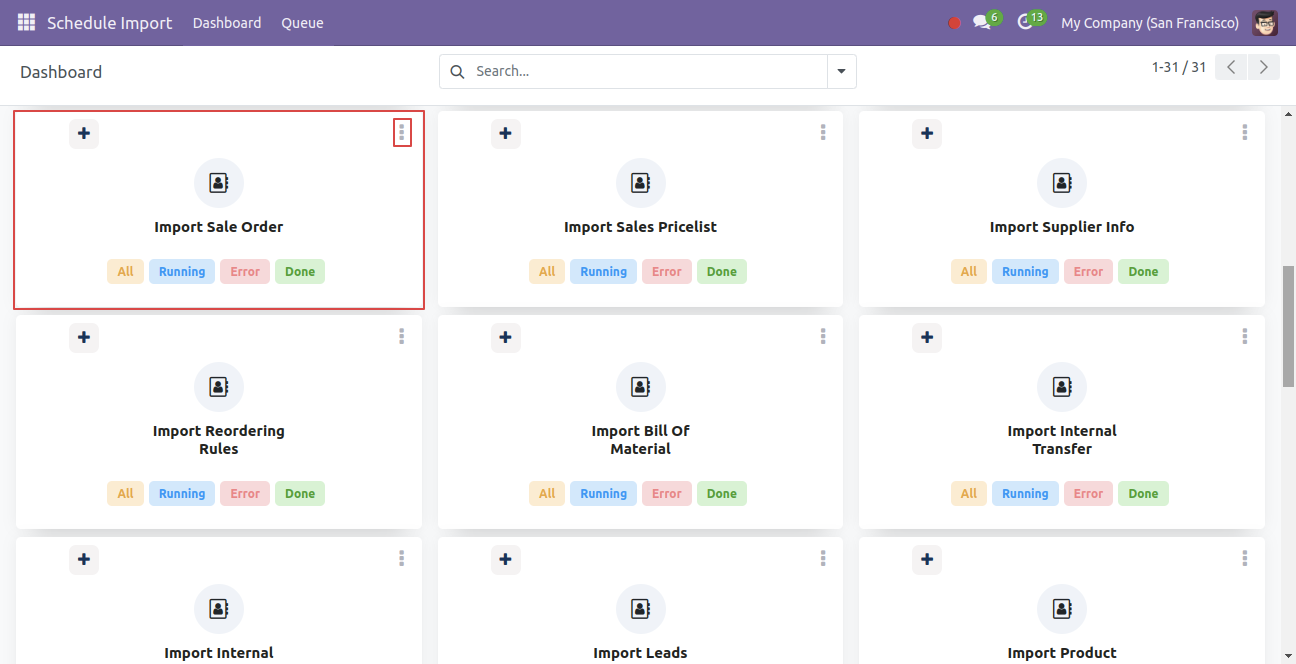Image resolution: width=1296 pixels, height=664 pixels.
Task: Show Error imports for Import Bill Of Material
Action: click(x=667, y=494)
